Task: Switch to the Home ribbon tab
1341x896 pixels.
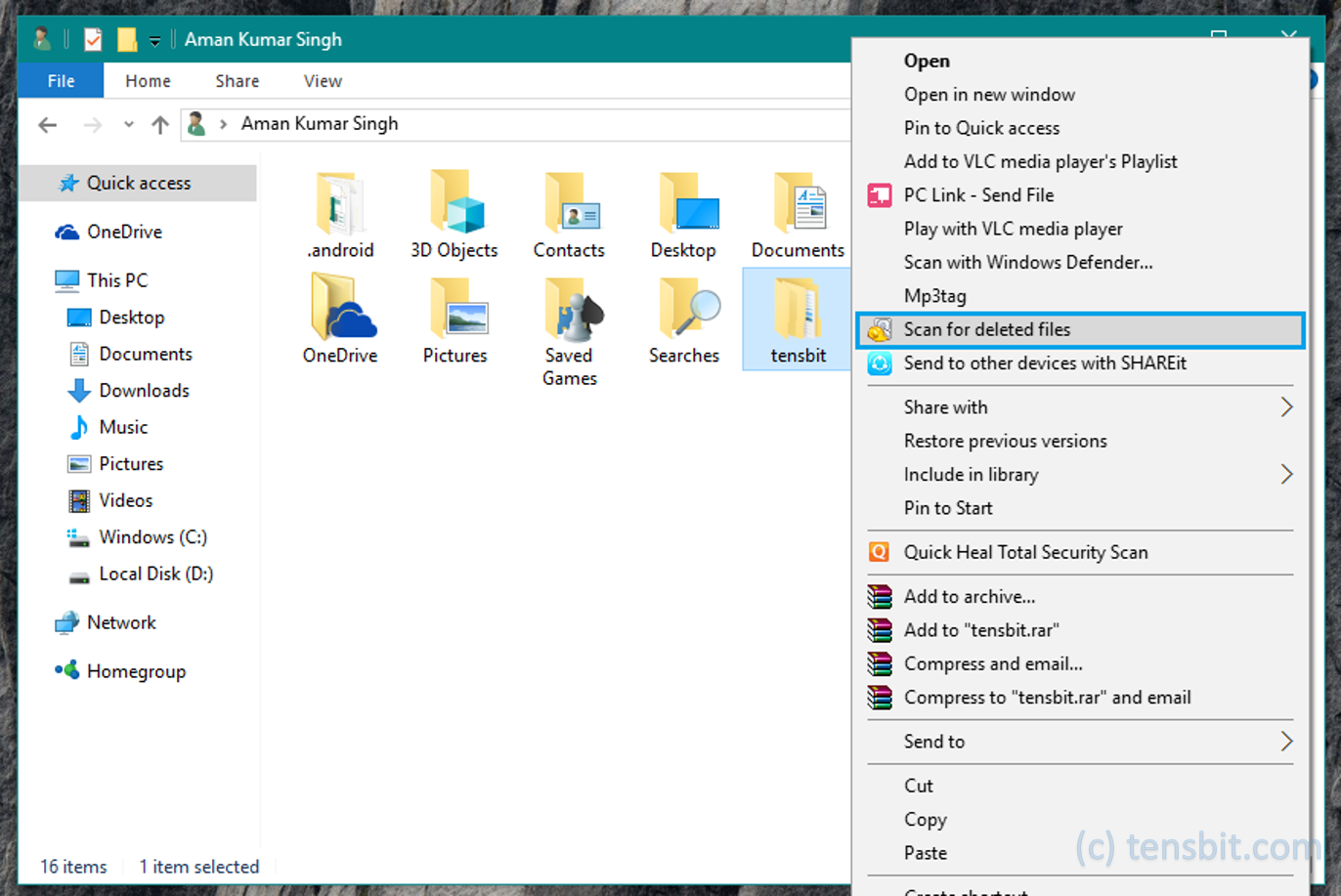Action: (x=148, y=81)
